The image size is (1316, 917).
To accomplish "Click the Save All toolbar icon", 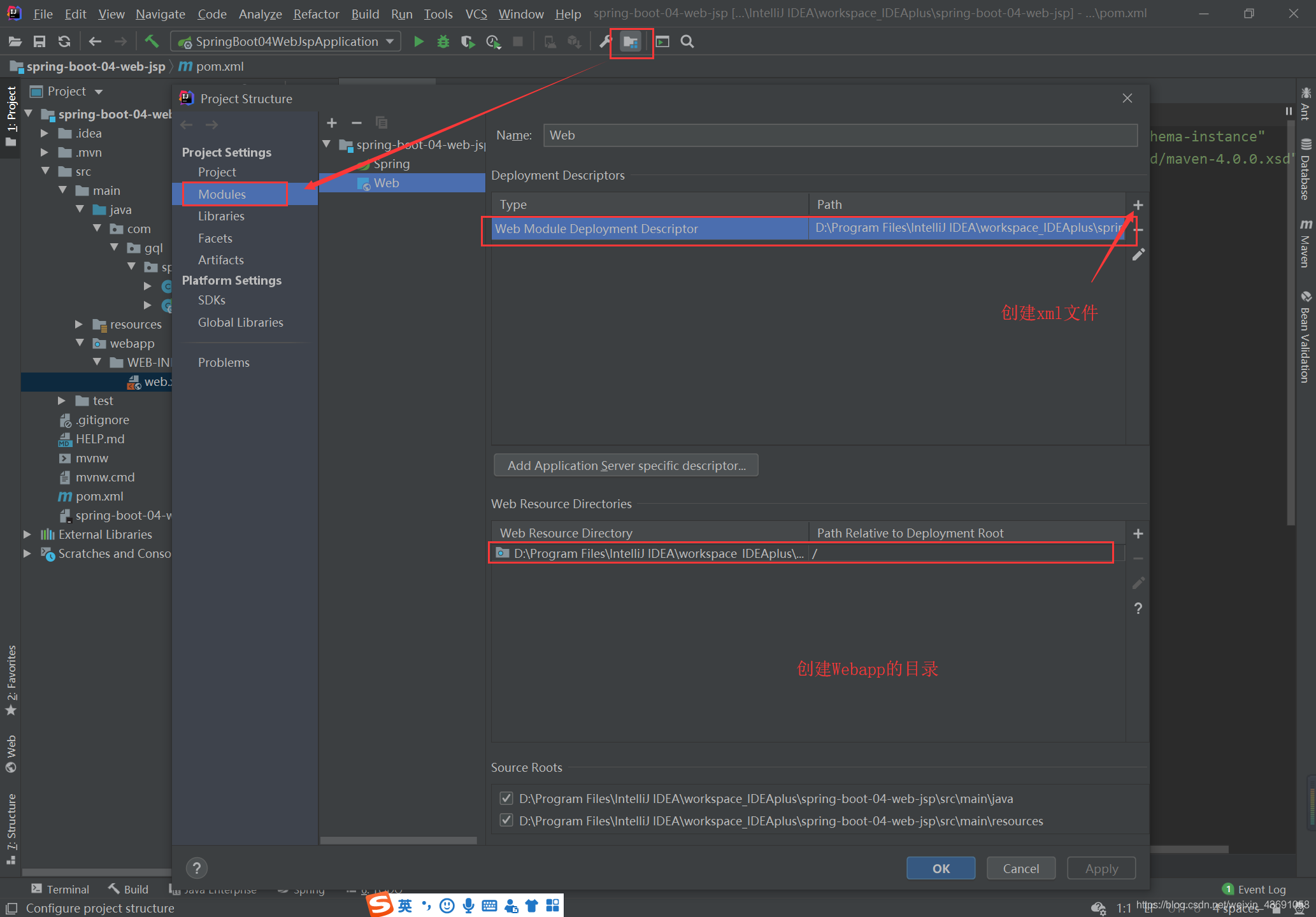I will (39, 42).
